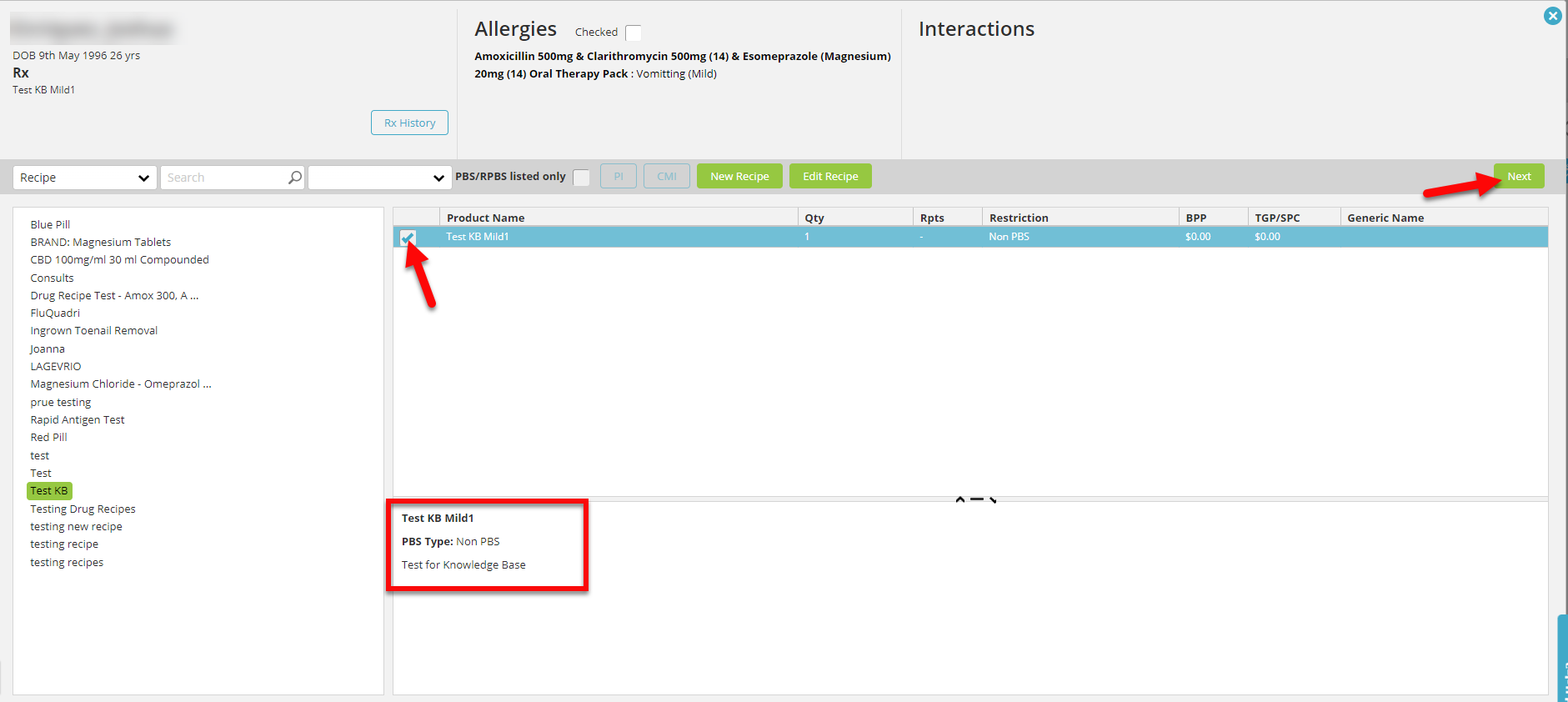The width and height of the screenshot is (1568, 702).
Task: Click the panel splitter collapse handle
Action: [976, 499]
